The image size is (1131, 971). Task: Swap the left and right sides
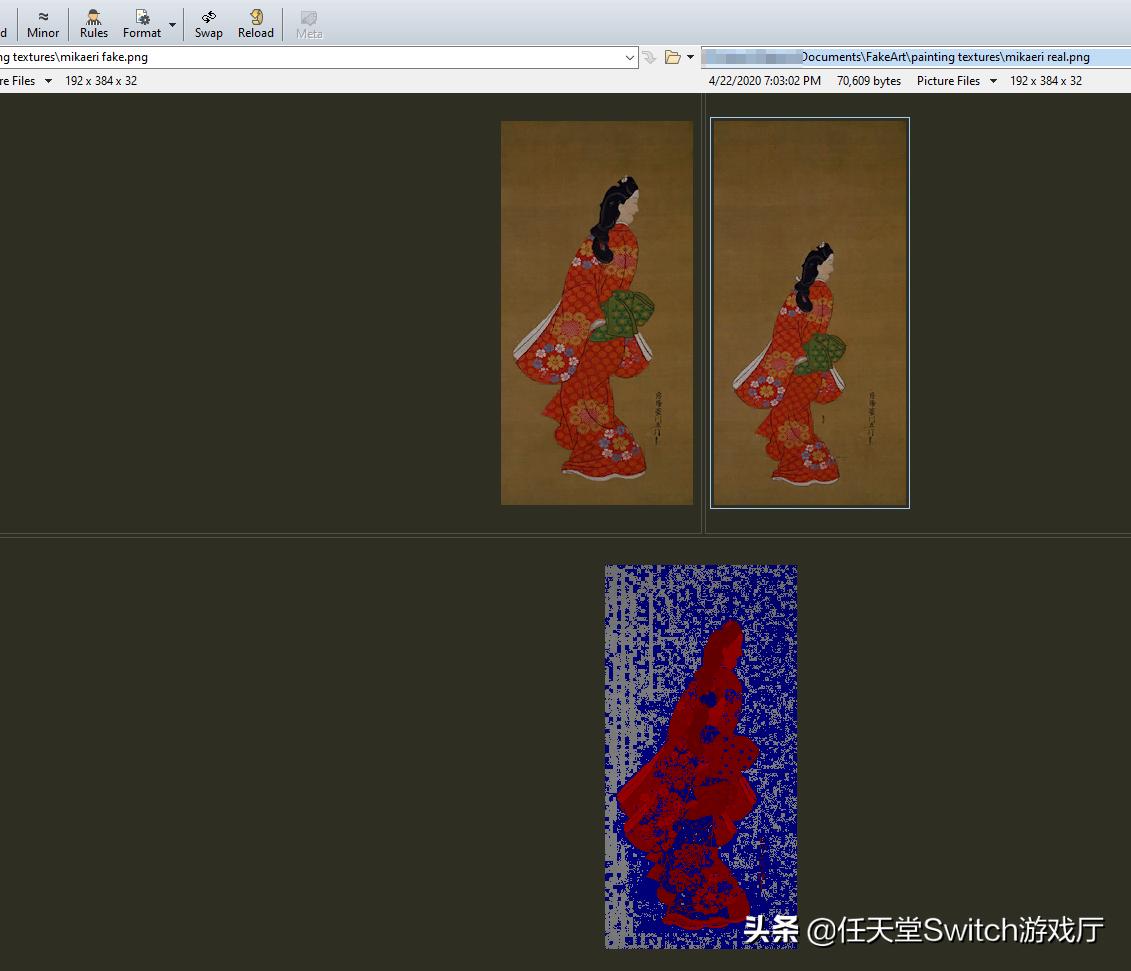[208, 24]
